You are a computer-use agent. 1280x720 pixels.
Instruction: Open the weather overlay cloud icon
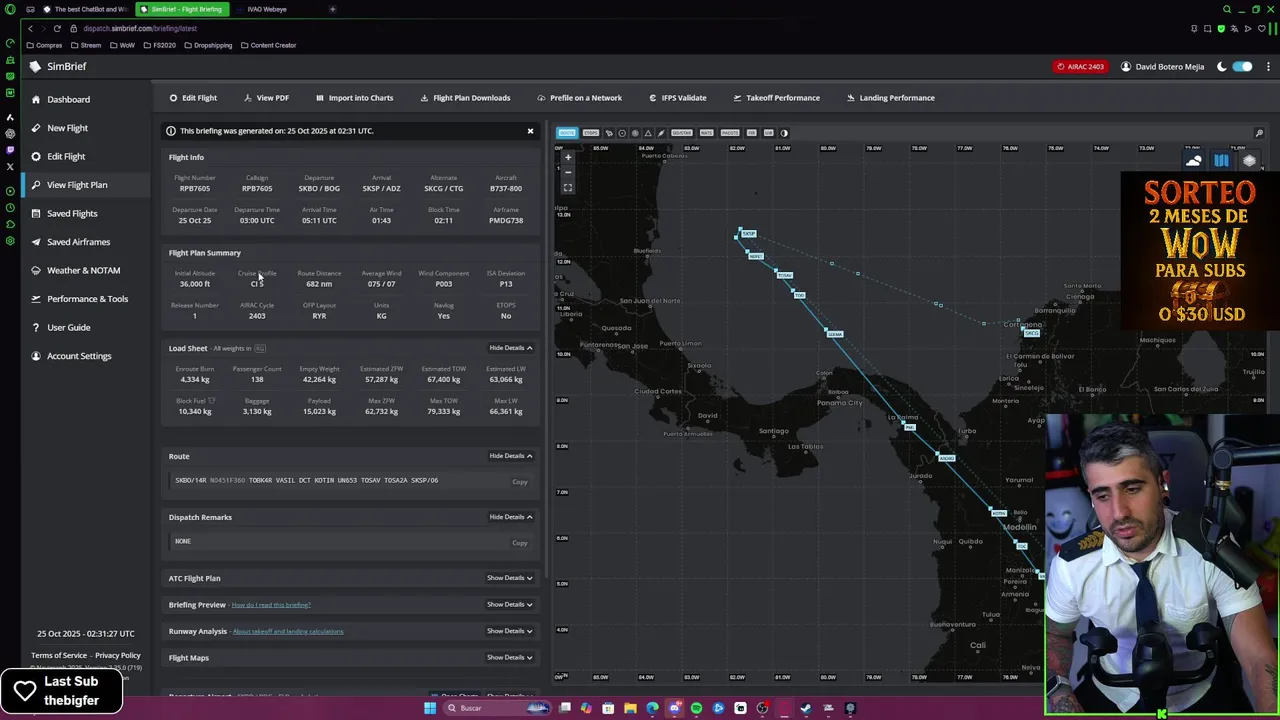pyautogui.click(x=1194, y=161)
